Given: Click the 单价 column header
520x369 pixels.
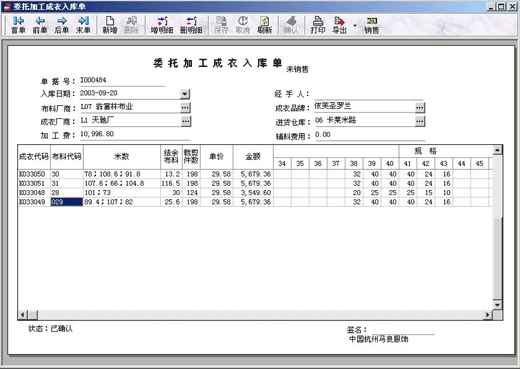Looking at the screenshot, I should tap(217, 157).
